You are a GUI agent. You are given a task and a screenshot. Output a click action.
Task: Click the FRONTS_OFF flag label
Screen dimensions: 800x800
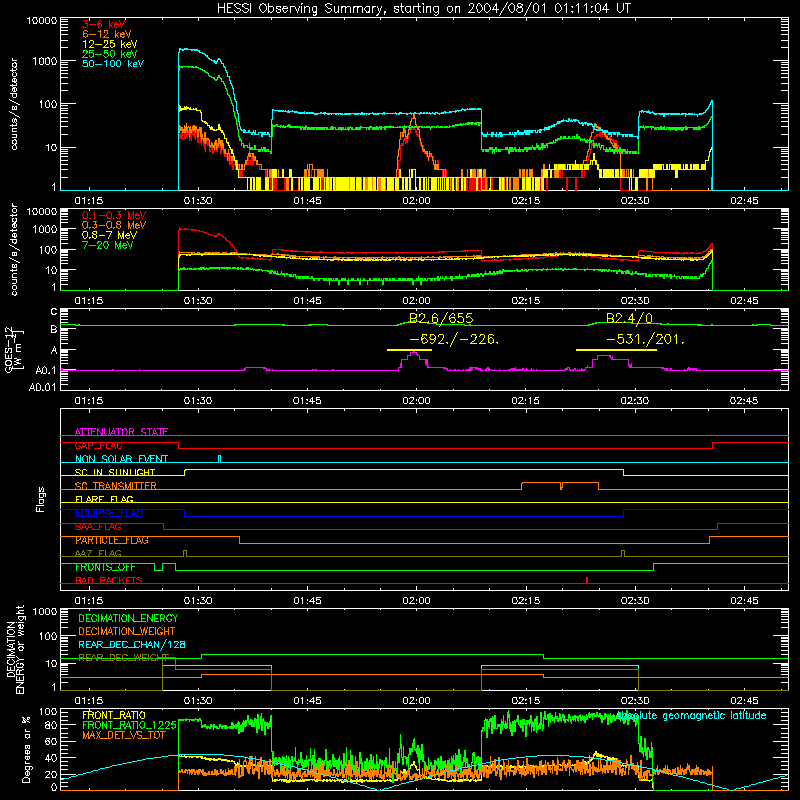(105, 567)
